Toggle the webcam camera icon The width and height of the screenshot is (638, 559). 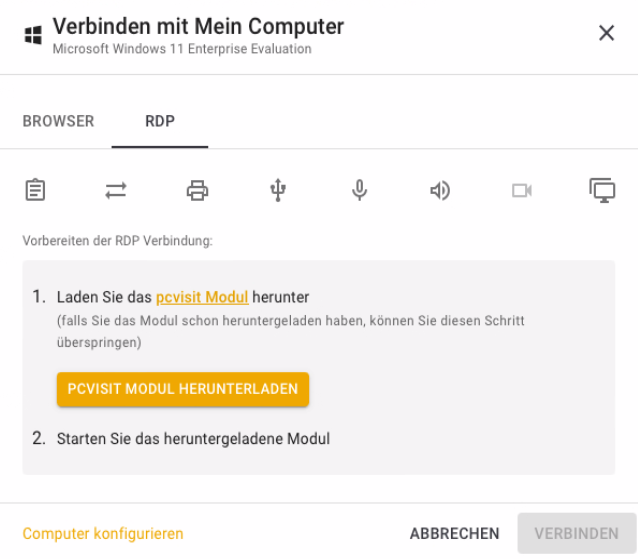[x=521, y=190]
